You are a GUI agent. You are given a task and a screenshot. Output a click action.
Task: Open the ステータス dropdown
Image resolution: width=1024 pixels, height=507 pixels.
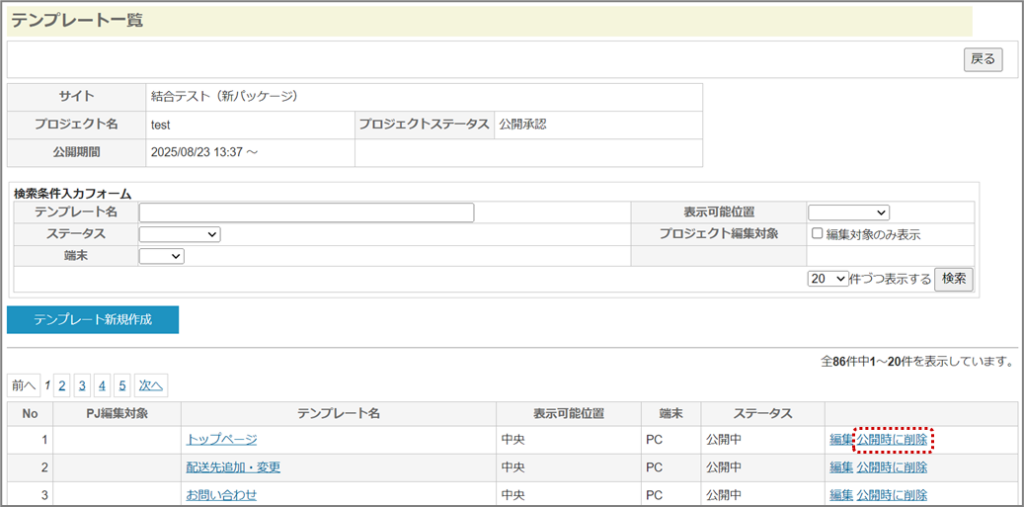pyautogui.click(x=179, y=234)
